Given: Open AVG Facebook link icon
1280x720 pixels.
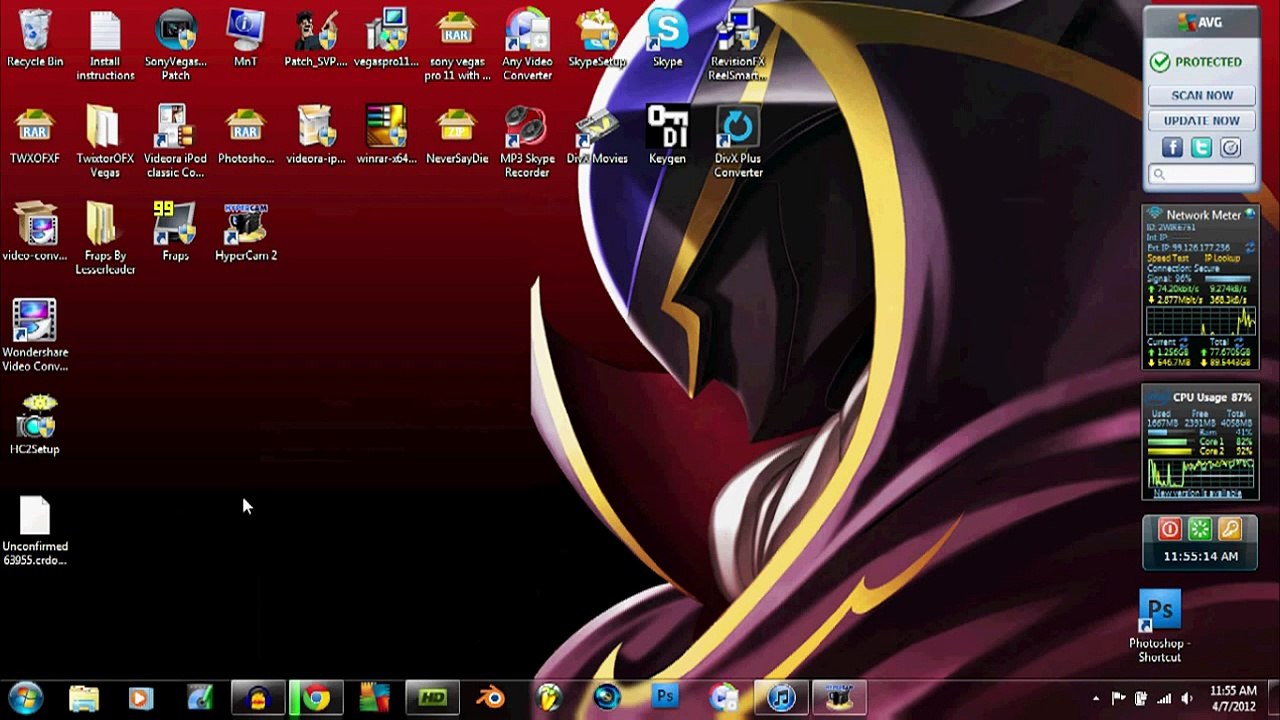Looking at the screenshot, I should [x=1172, y=148].
